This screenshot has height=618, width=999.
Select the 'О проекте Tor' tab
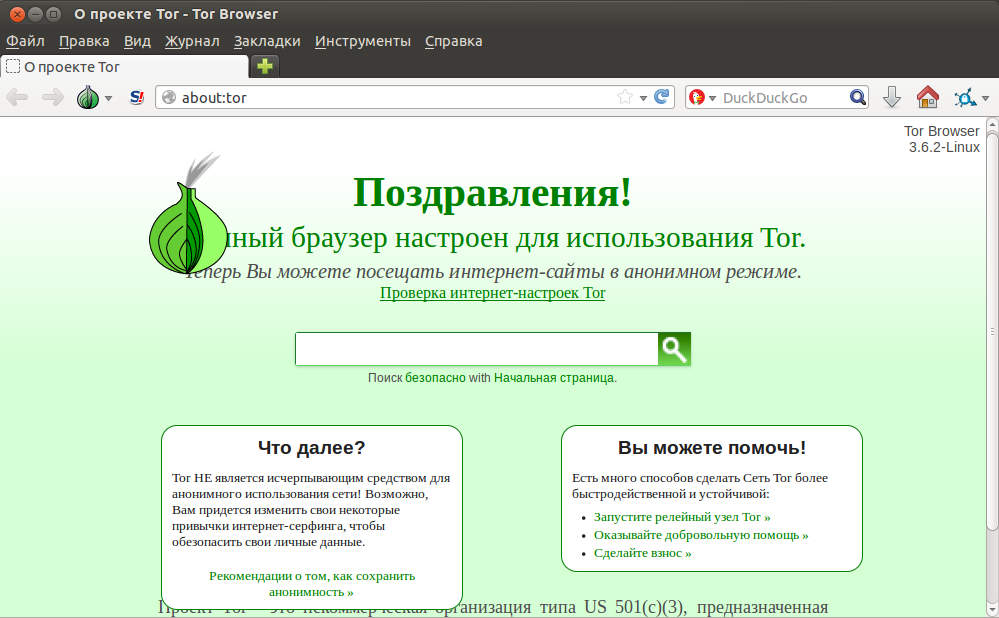(x=124, y=66)
